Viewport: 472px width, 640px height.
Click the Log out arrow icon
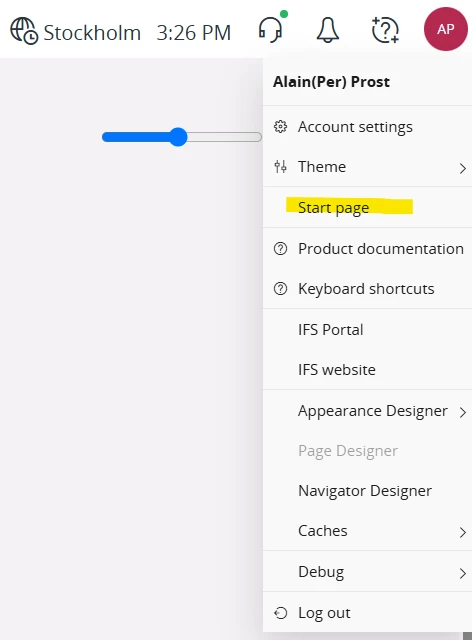(281, 613)
